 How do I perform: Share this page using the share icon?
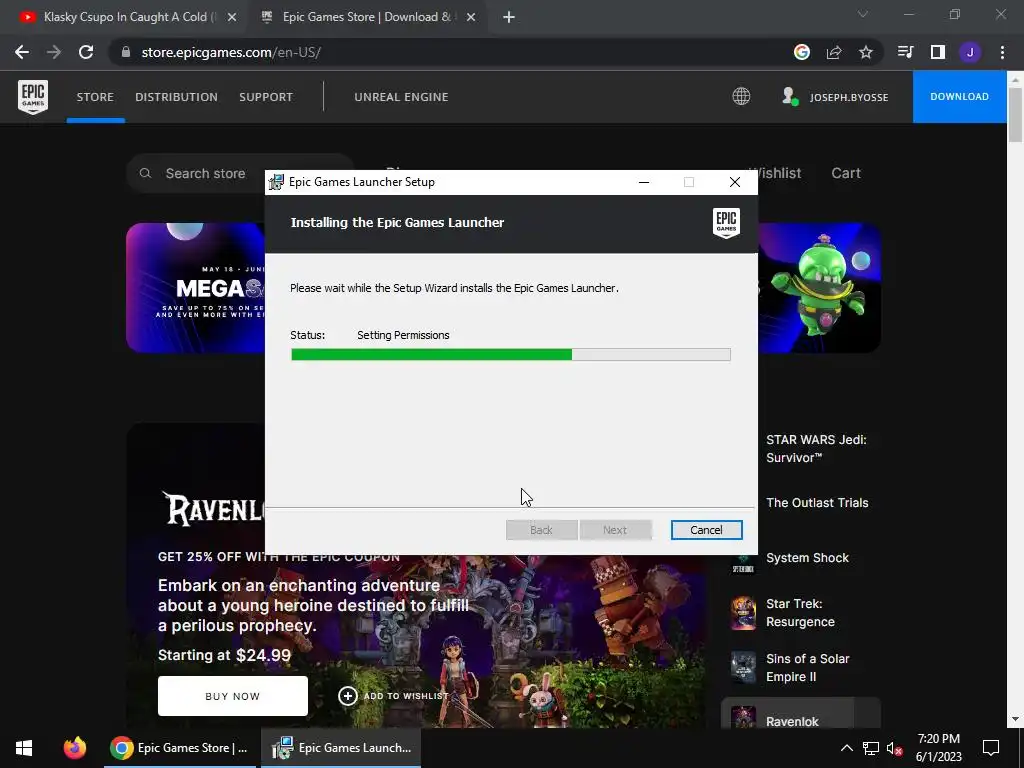pos(834,52)
